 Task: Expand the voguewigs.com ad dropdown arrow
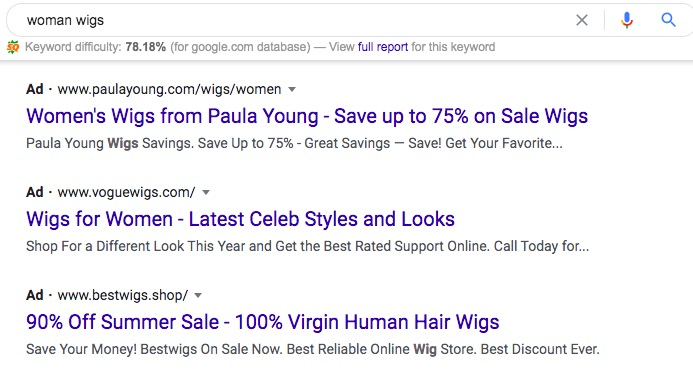coord(206,193)
